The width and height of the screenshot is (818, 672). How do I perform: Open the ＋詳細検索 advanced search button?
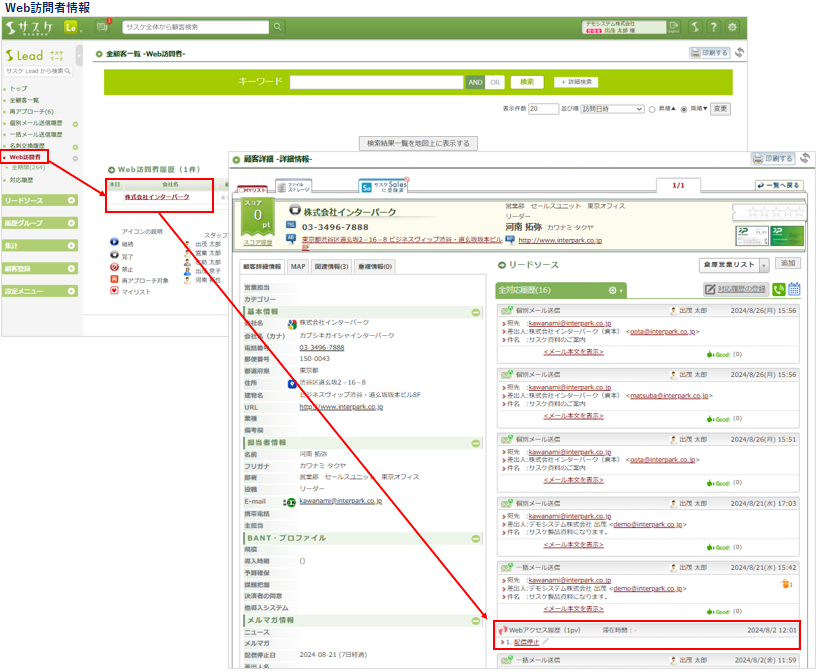click(x=576, y=82)
